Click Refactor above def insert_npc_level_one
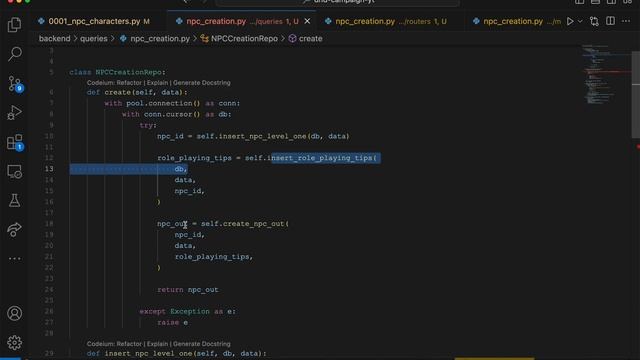This screenshot has height=360, width=640. [x=129, y=344]
